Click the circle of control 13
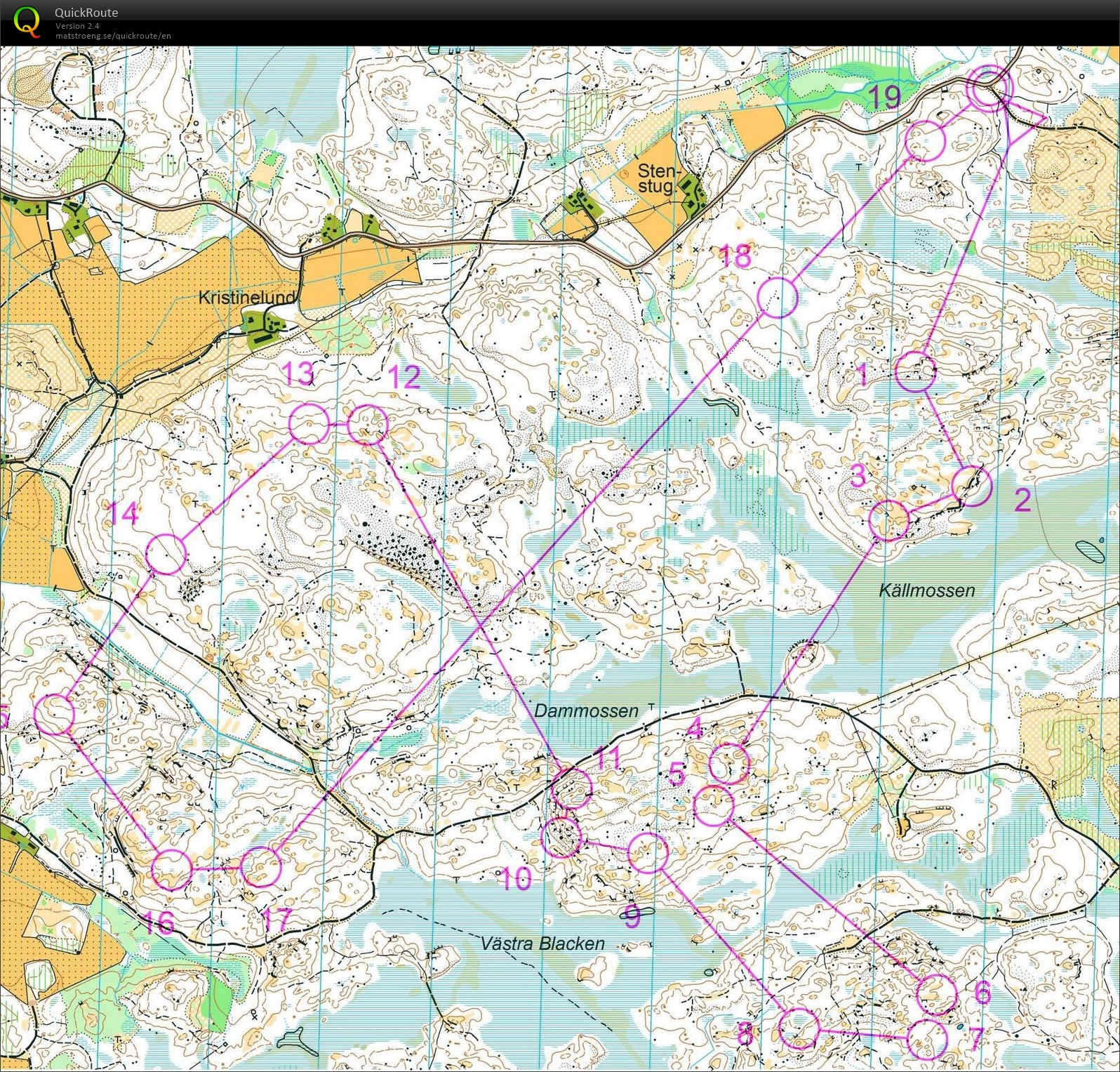The width and height of the screenshot is (1120, 1072). [309, 424]
